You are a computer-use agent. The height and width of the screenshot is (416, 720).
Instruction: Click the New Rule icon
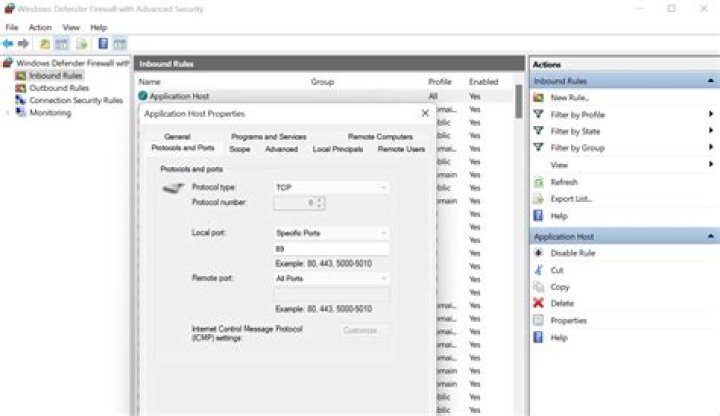point(539,97)
